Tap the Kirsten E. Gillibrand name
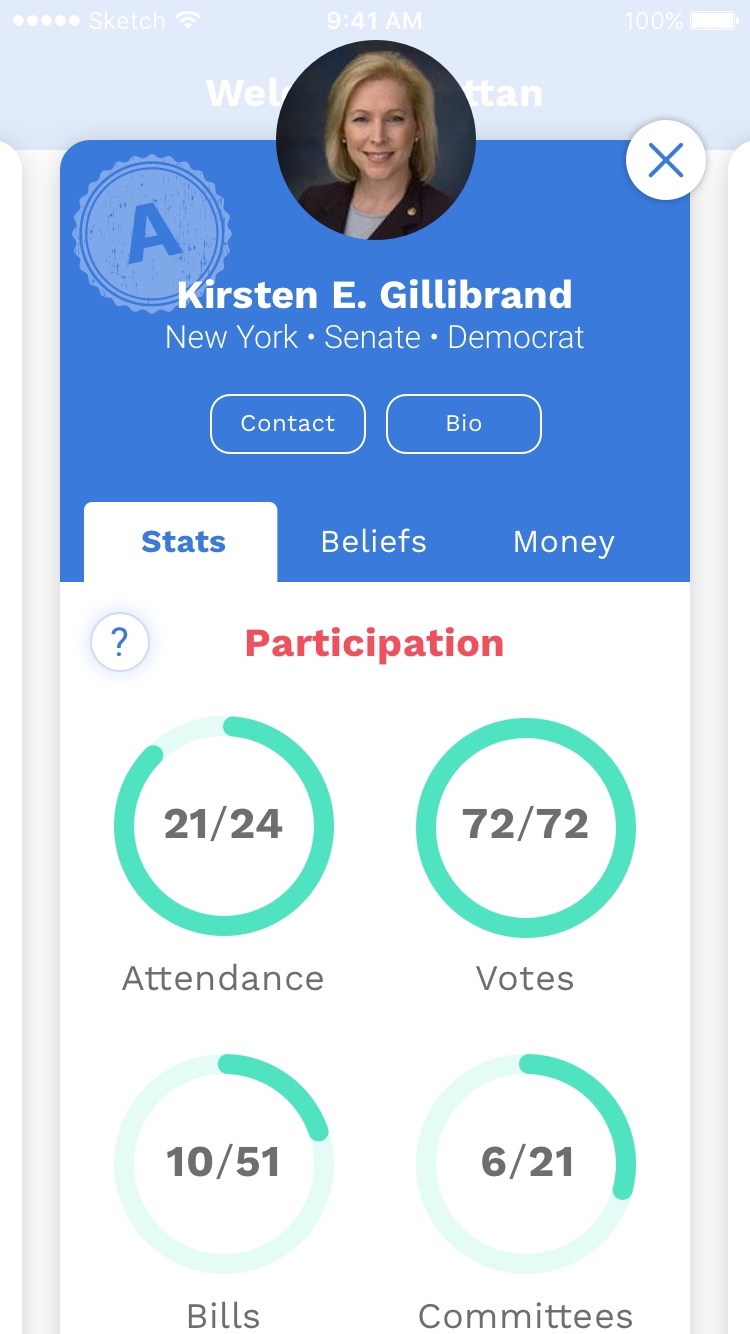750x1334 pixels. (x=375, y=295)
